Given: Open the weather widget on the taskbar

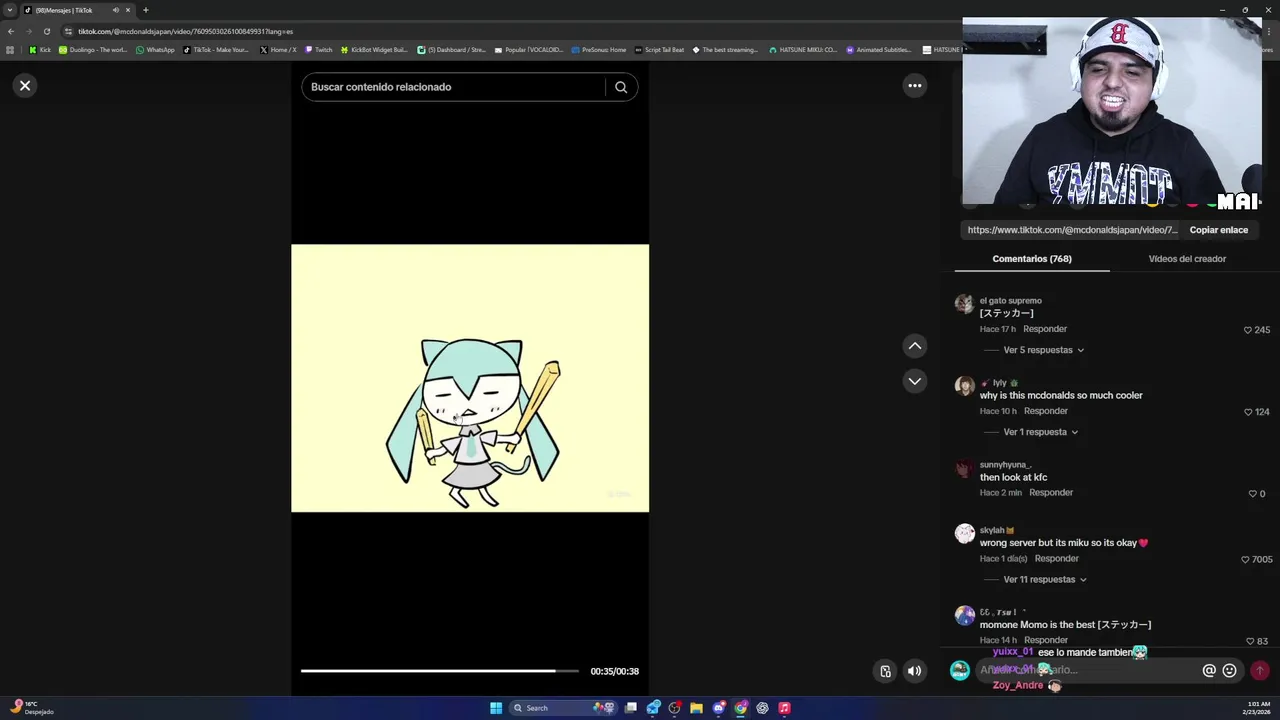Looking at the screenshot, I should [x=32, y=708].
